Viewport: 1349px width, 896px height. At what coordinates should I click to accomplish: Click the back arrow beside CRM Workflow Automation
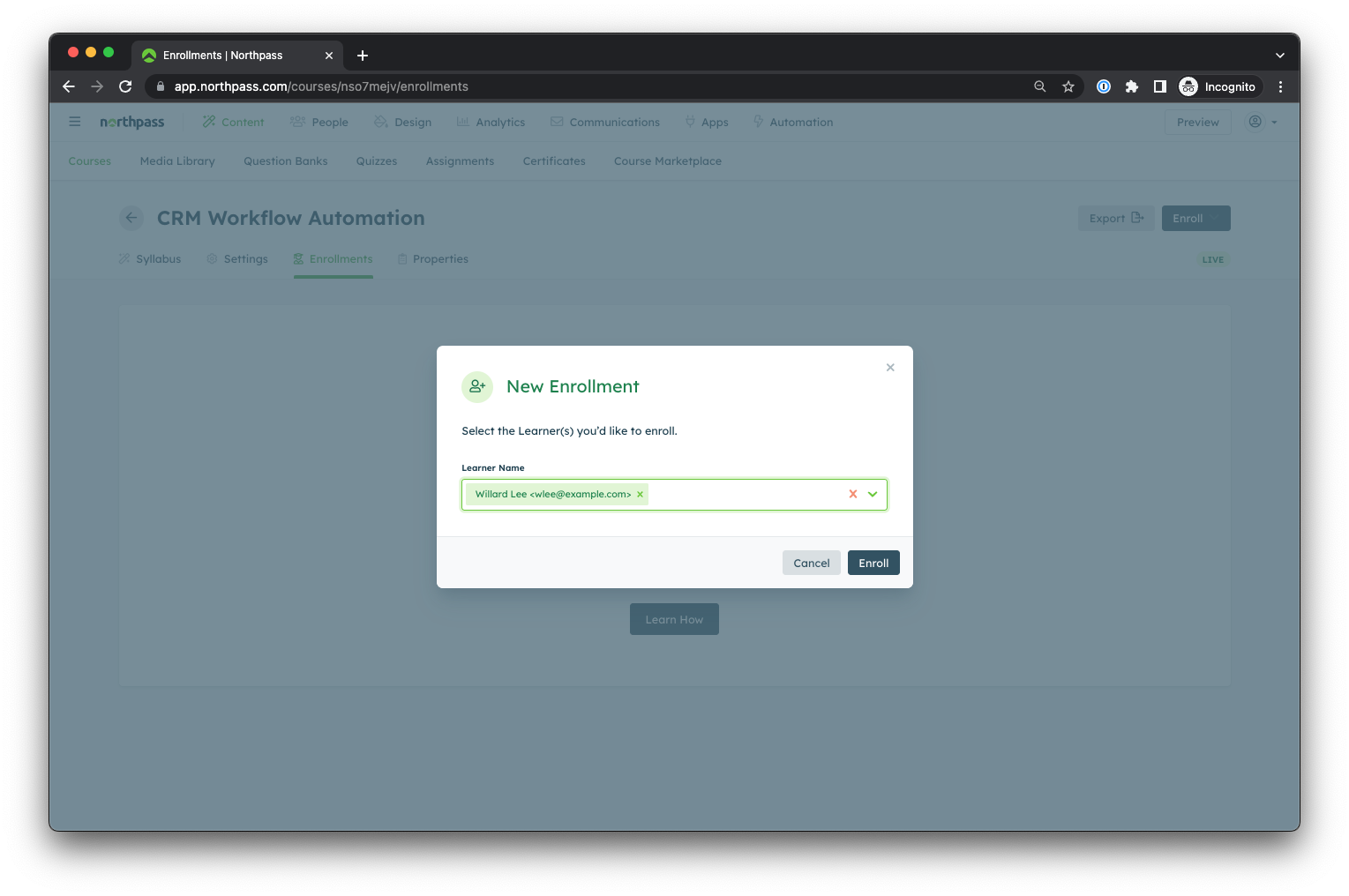pos(131,218)
